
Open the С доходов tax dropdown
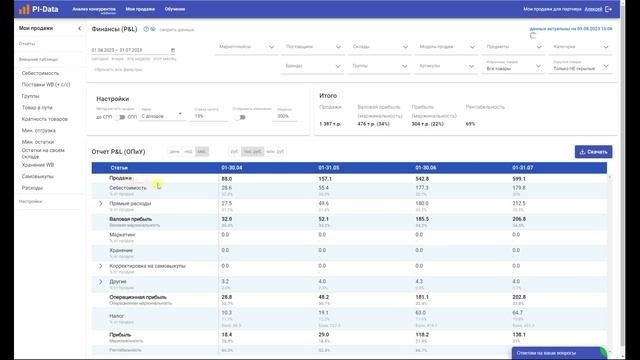[x=162, y=116]
